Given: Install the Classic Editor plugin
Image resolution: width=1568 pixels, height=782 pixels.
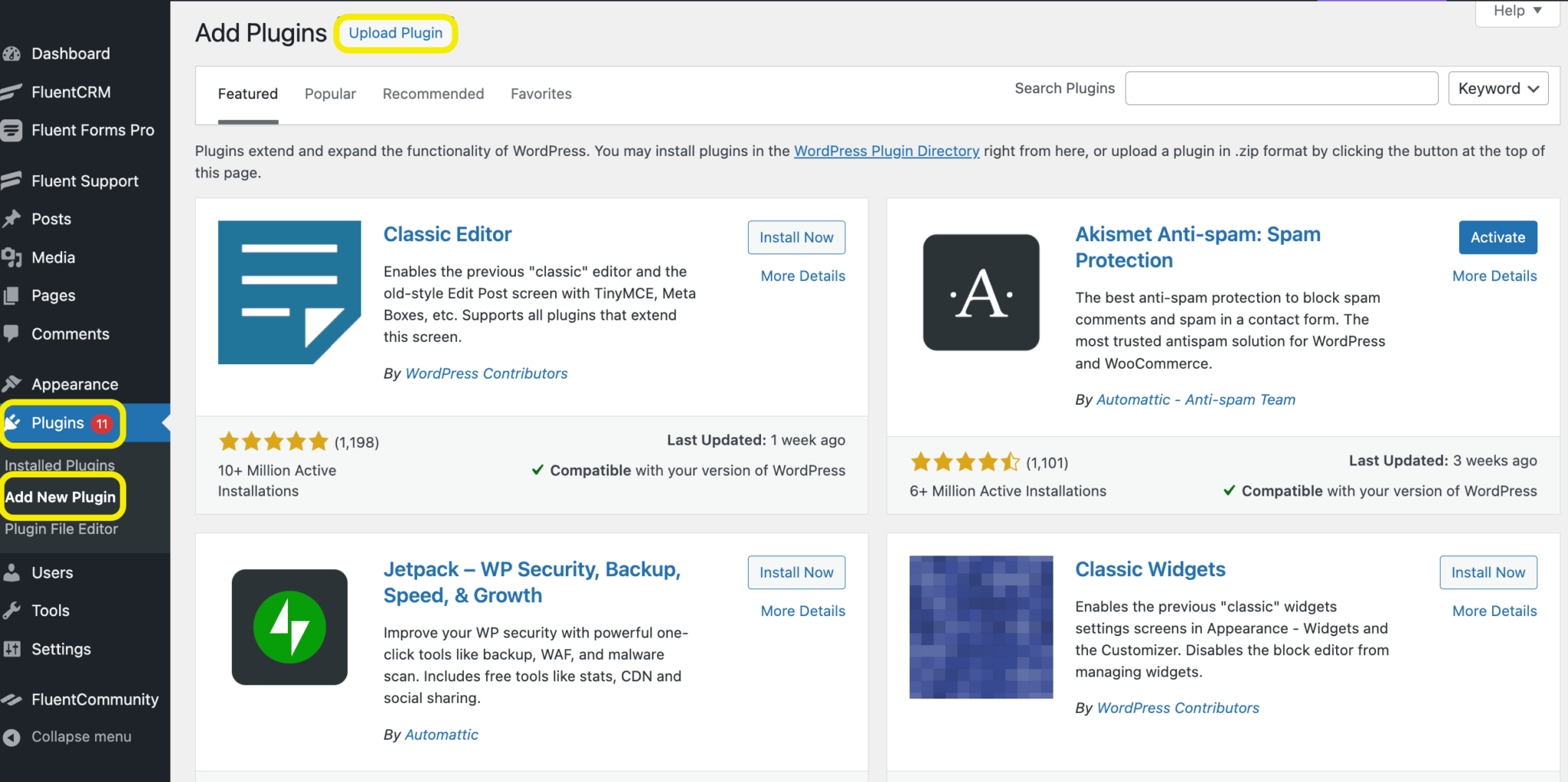Looking at the screenshot, I should (x=796, y=237).
